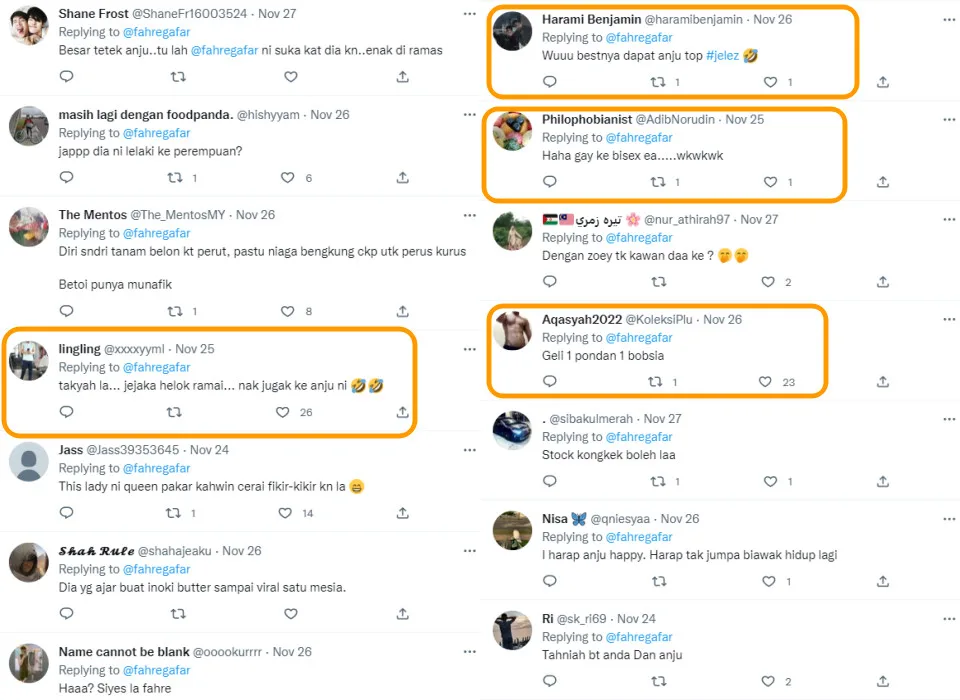960x700 pixels.
Task: Like Aqasyah2022's tweet with 23 likes
Action: click(765, 382)
